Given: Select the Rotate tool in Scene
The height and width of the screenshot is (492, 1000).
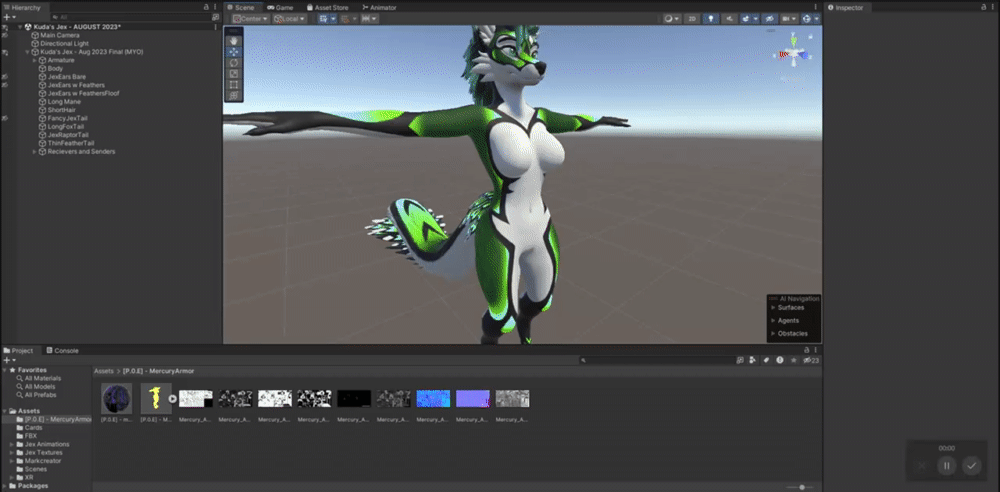Looking at the screenshot, I should point(233,63).
